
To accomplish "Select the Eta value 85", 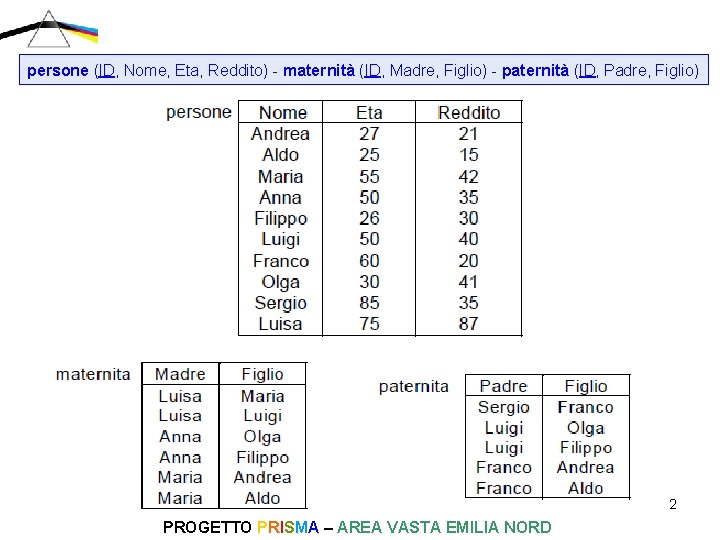I will point(369,303).
